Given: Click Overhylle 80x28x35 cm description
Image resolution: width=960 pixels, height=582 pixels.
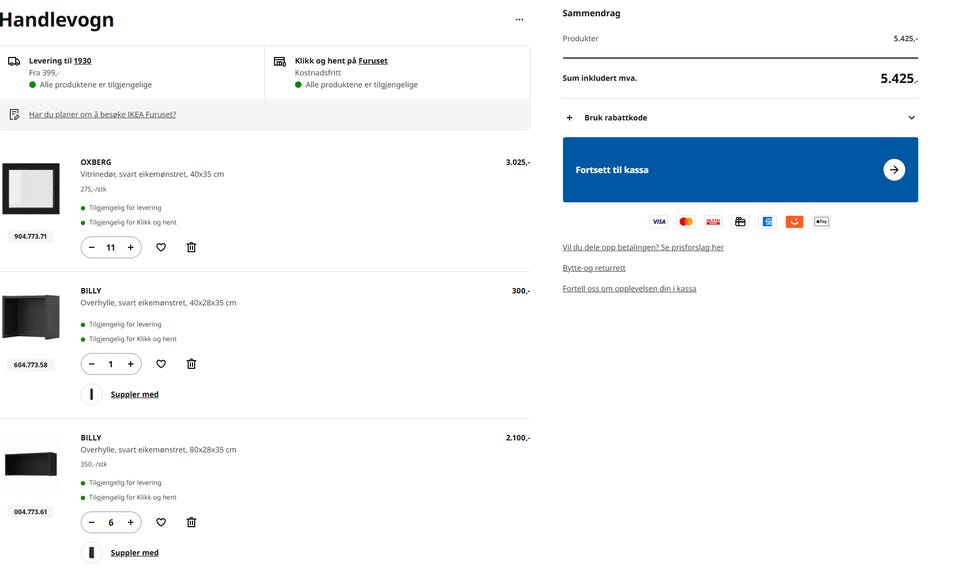Looking at the screenshot, I should click(159, 450).
